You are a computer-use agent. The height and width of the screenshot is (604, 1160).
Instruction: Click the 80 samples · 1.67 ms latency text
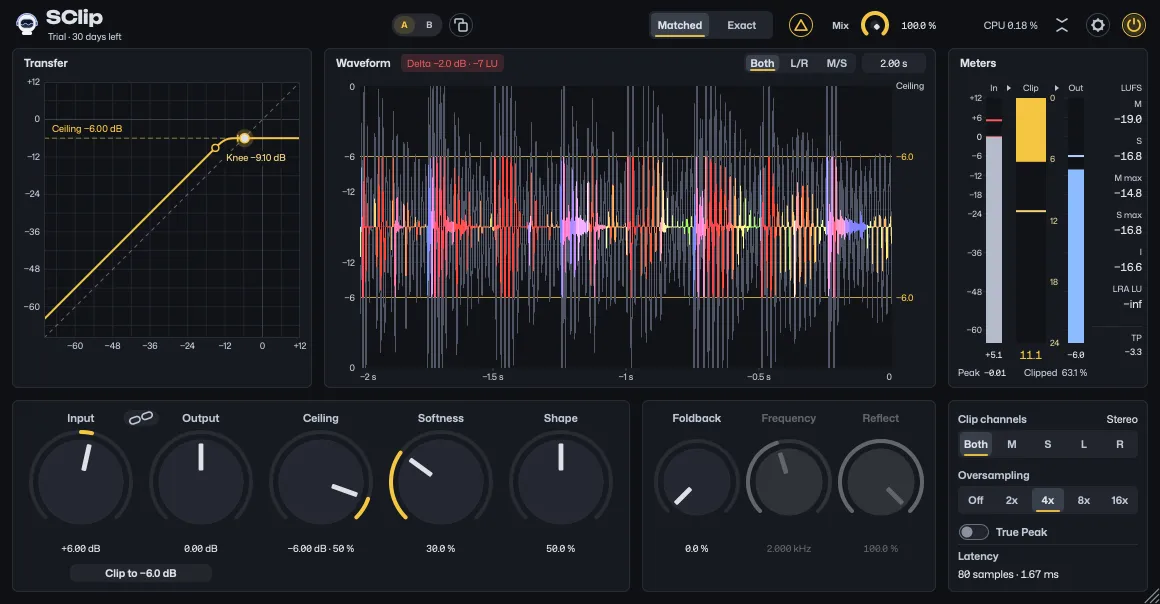(x=1008, y=574)
